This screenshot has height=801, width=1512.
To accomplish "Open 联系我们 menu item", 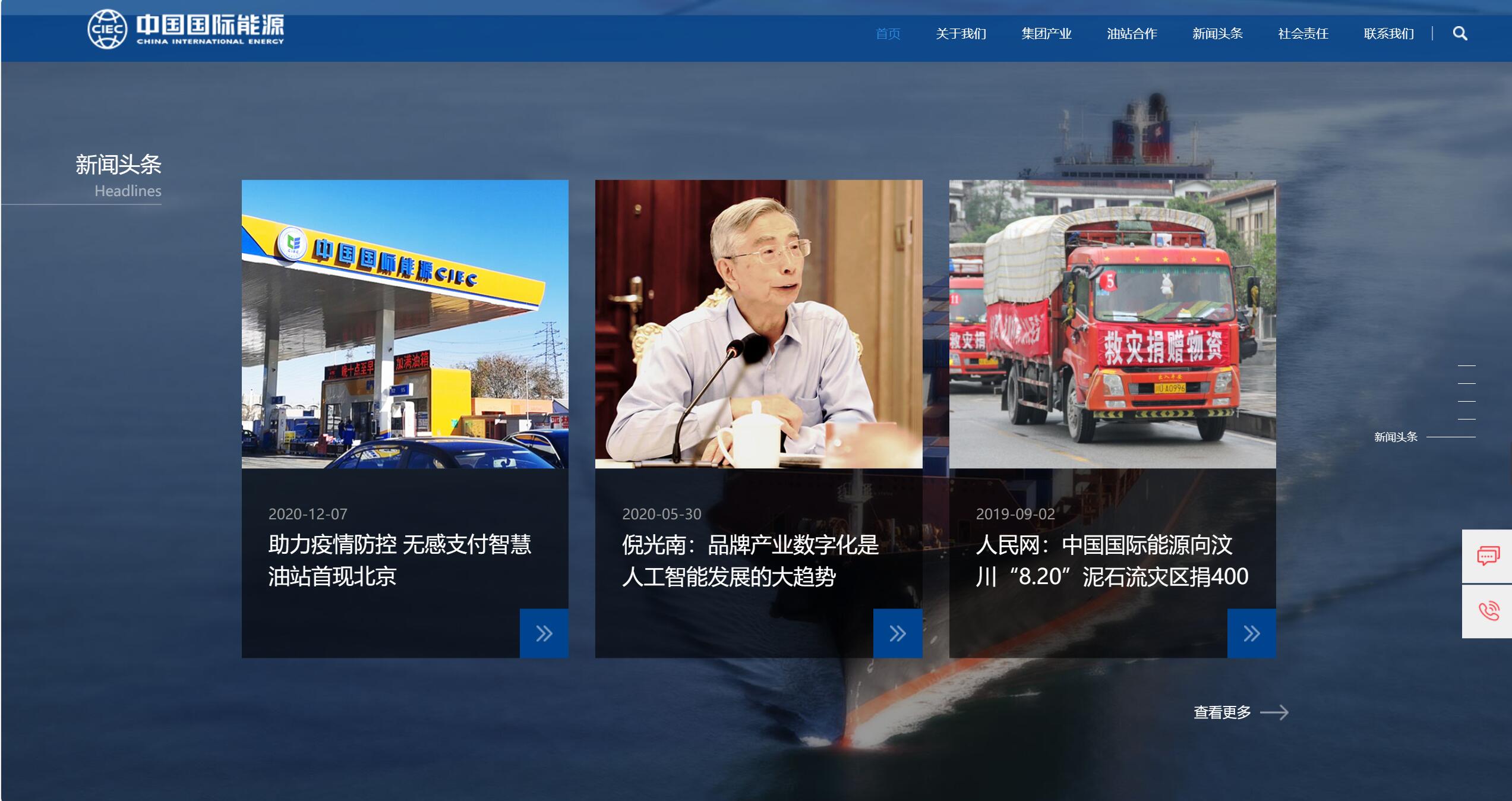I will [1388, 34].
